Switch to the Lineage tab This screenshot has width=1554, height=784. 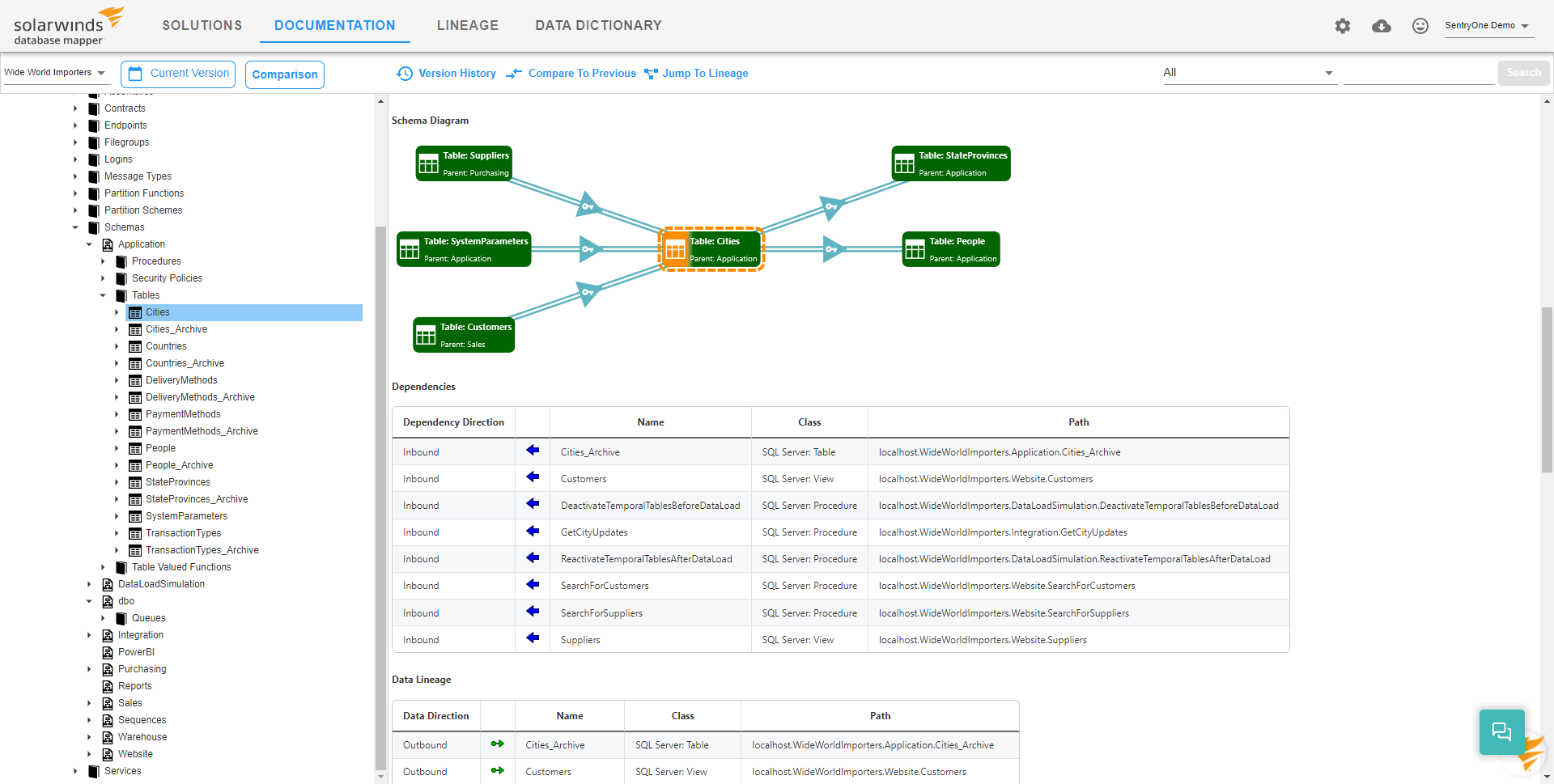point(468,26)
